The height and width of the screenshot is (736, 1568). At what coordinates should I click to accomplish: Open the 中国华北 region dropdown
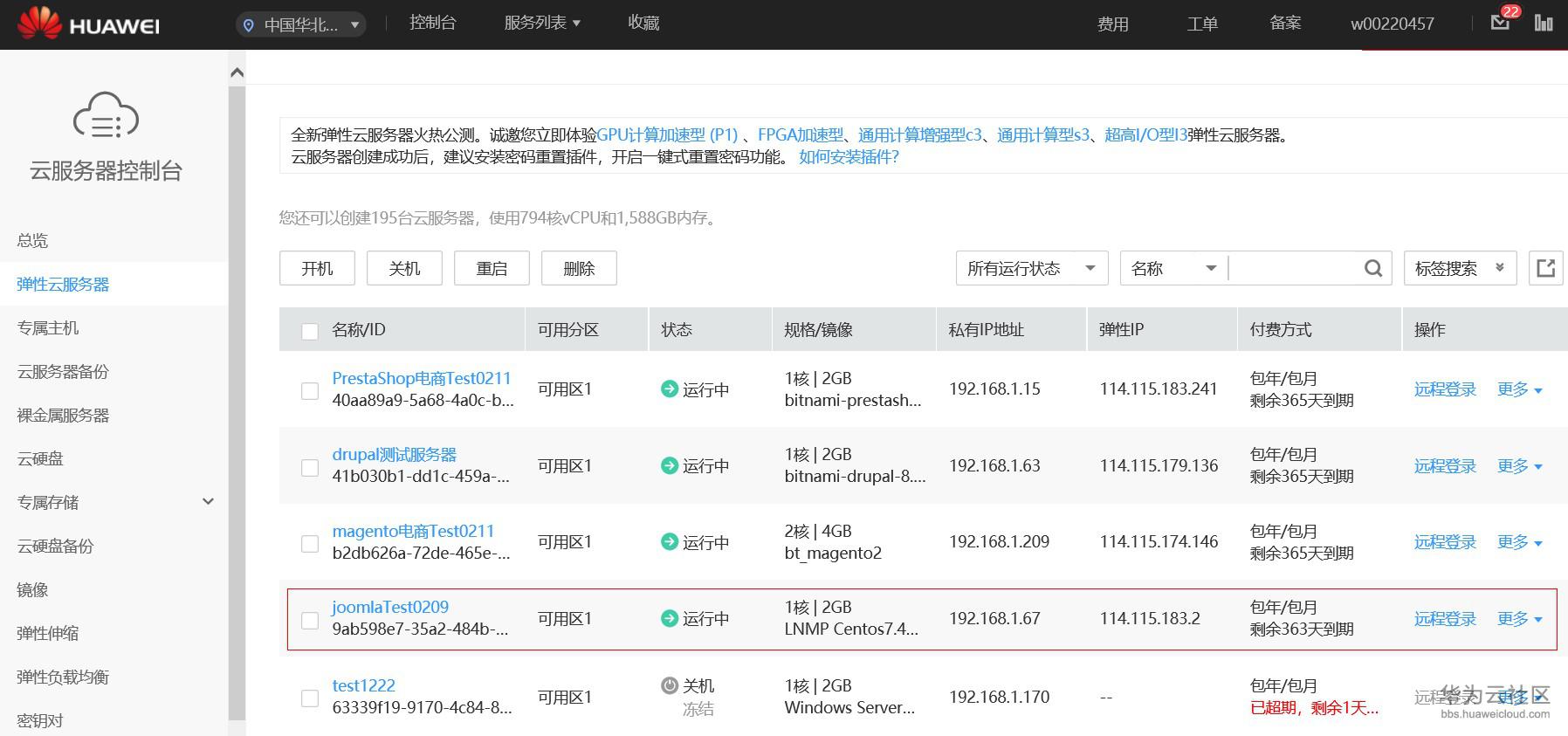(x=301, y=25)
